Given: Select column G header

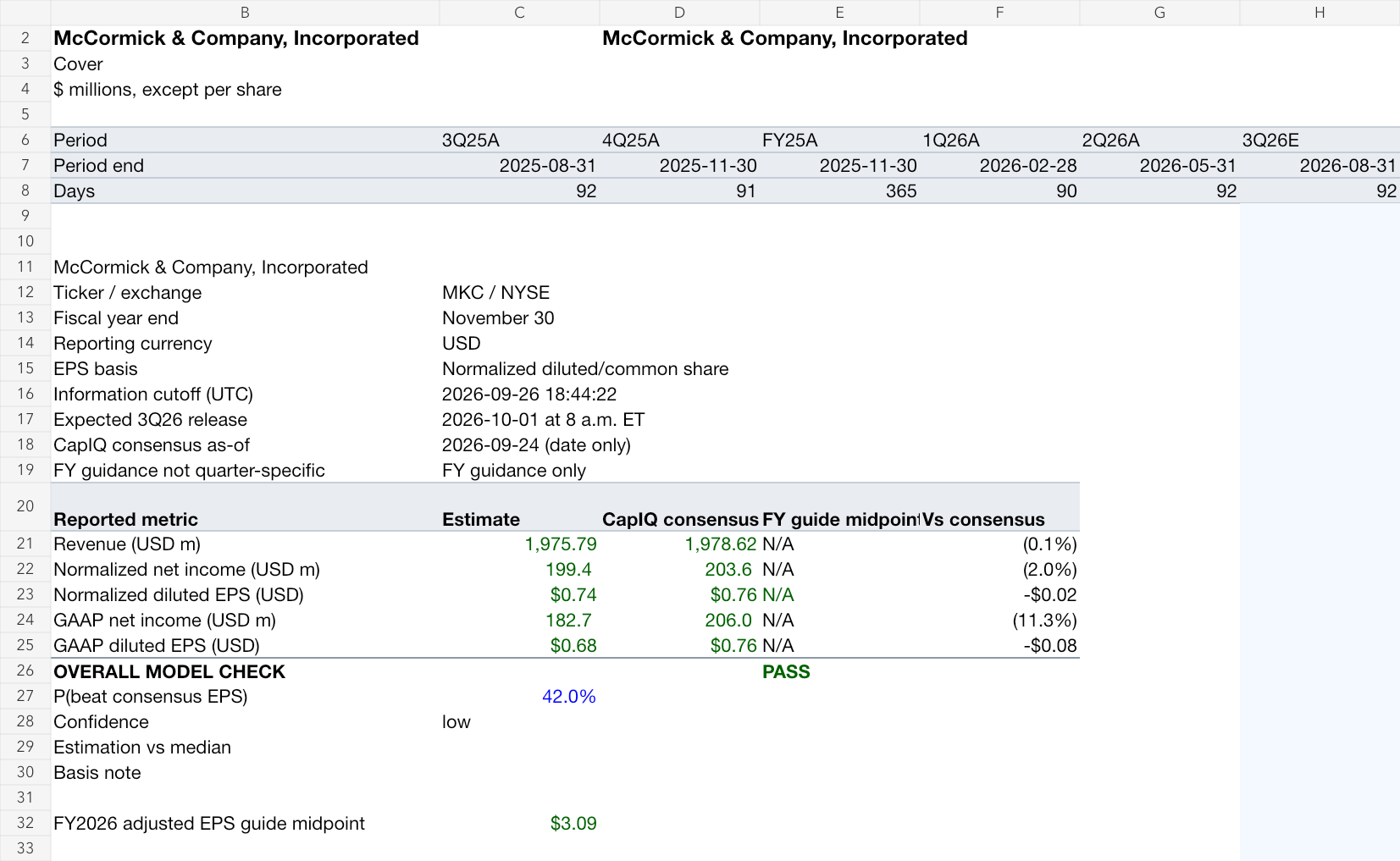Looking at the screenshot, I should (x=1159, y=12).
